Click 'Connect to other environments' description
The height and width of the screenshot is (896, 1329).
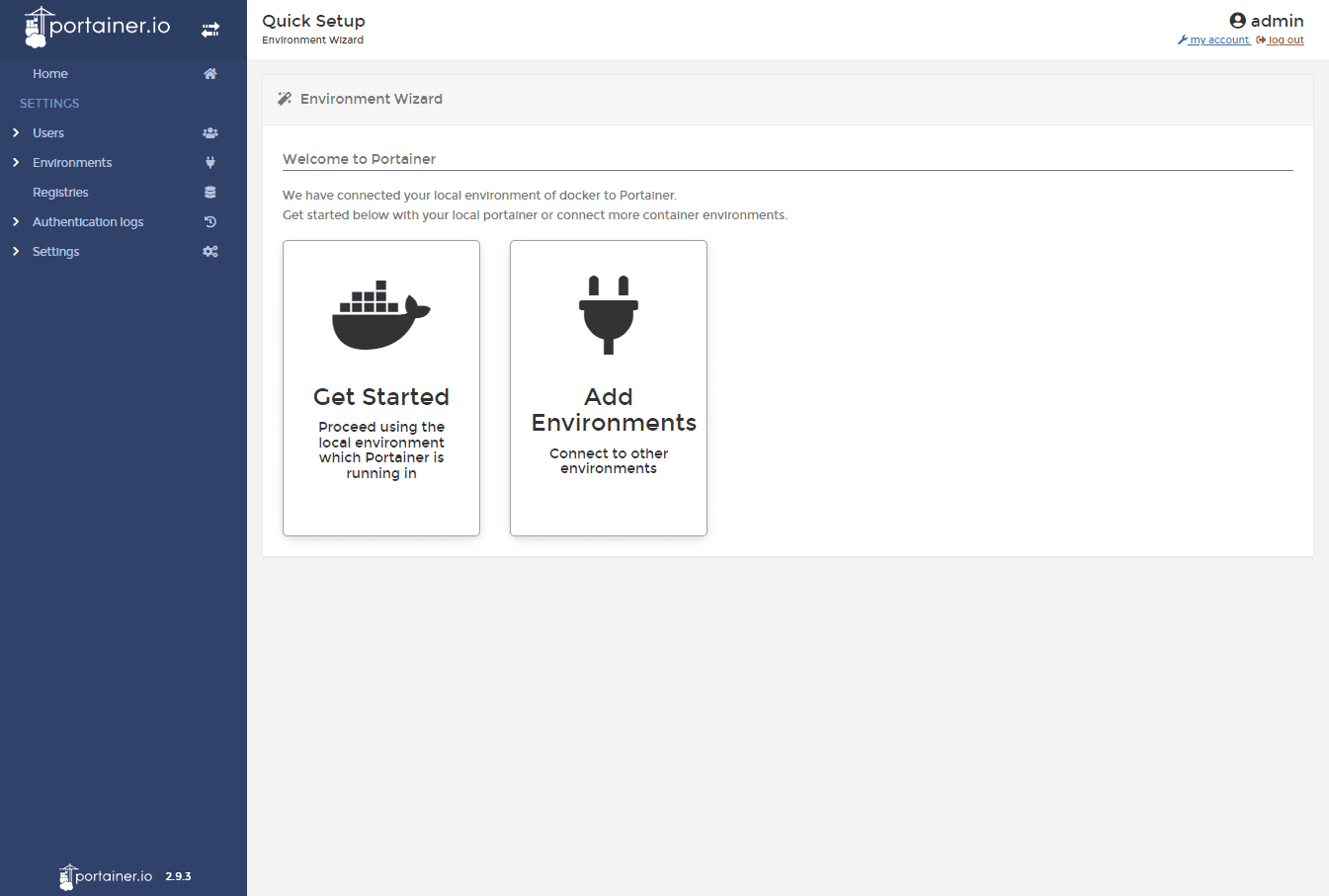coord(609,461)
